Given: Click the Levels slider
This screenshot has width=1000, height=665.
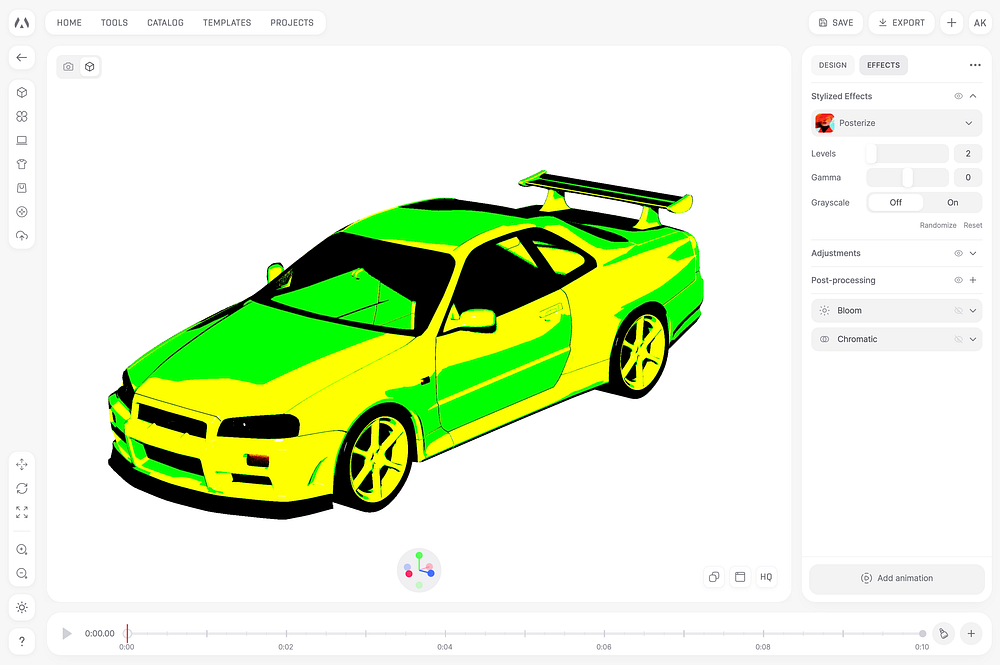Looking at the screenshot, I should 907,154.
